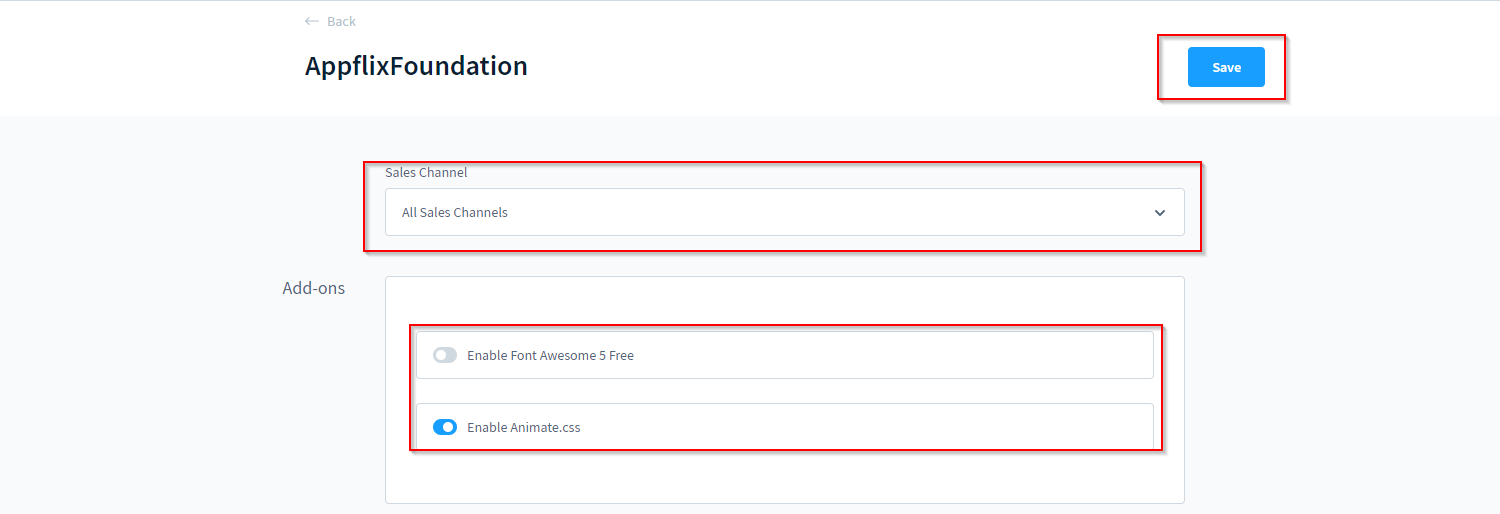Click the blank bottom area of the Add-ons card

(x=784, y=478)
